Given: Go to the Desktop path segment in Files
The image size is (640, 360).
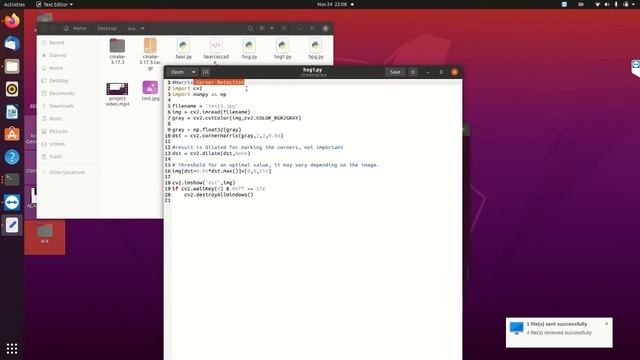Looking at the screenshot, I should click(107, 28).
